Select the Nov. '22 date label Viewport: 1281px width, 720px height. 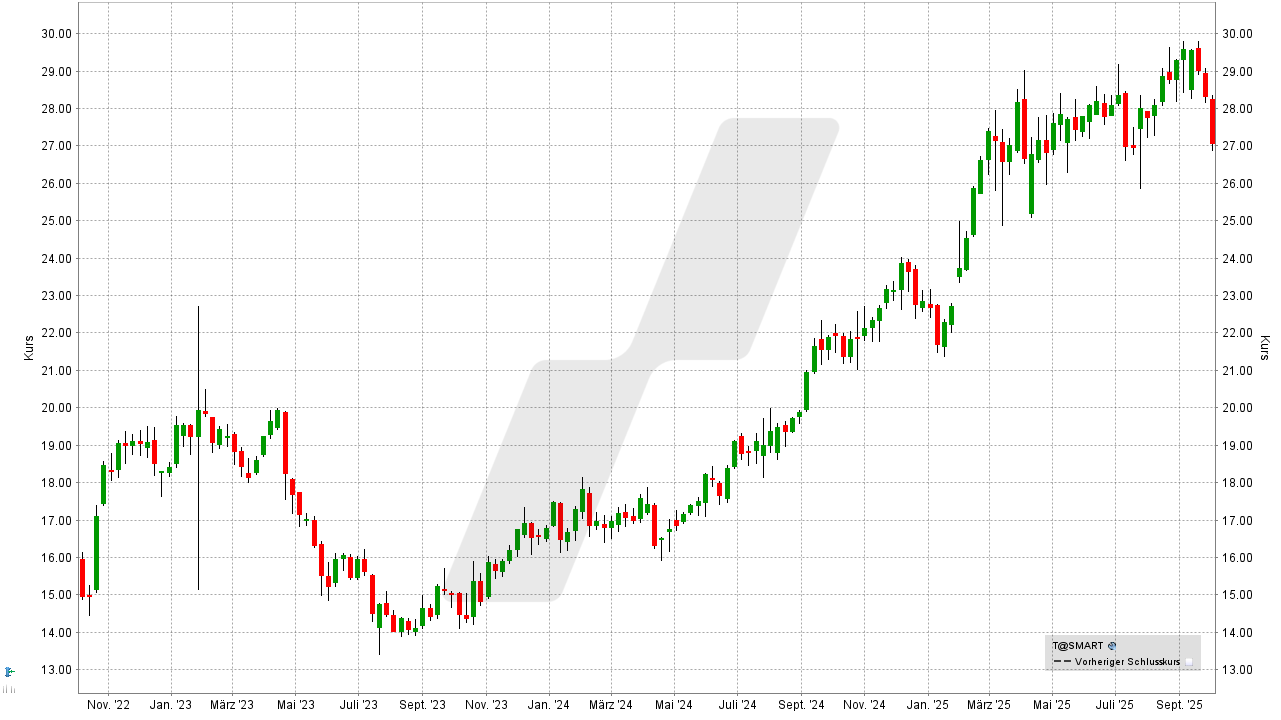[x=108, y=705]
